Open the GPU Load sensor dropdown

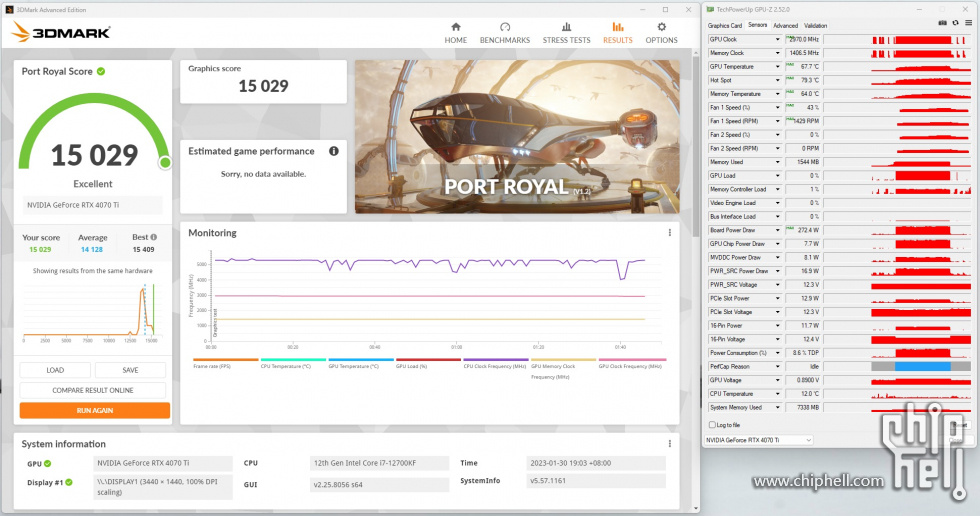tap(778, 176)
